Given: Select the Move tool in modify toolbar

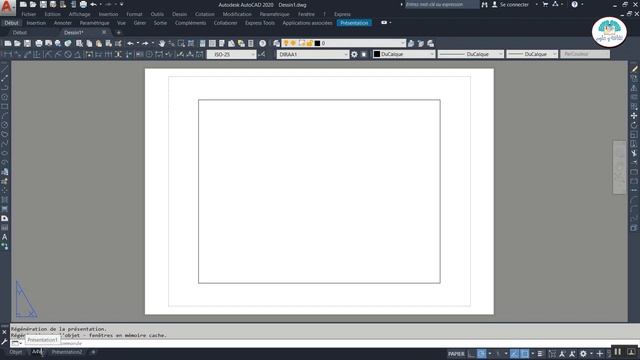Looking at the screenshot, I should click(x=634, y=116).
